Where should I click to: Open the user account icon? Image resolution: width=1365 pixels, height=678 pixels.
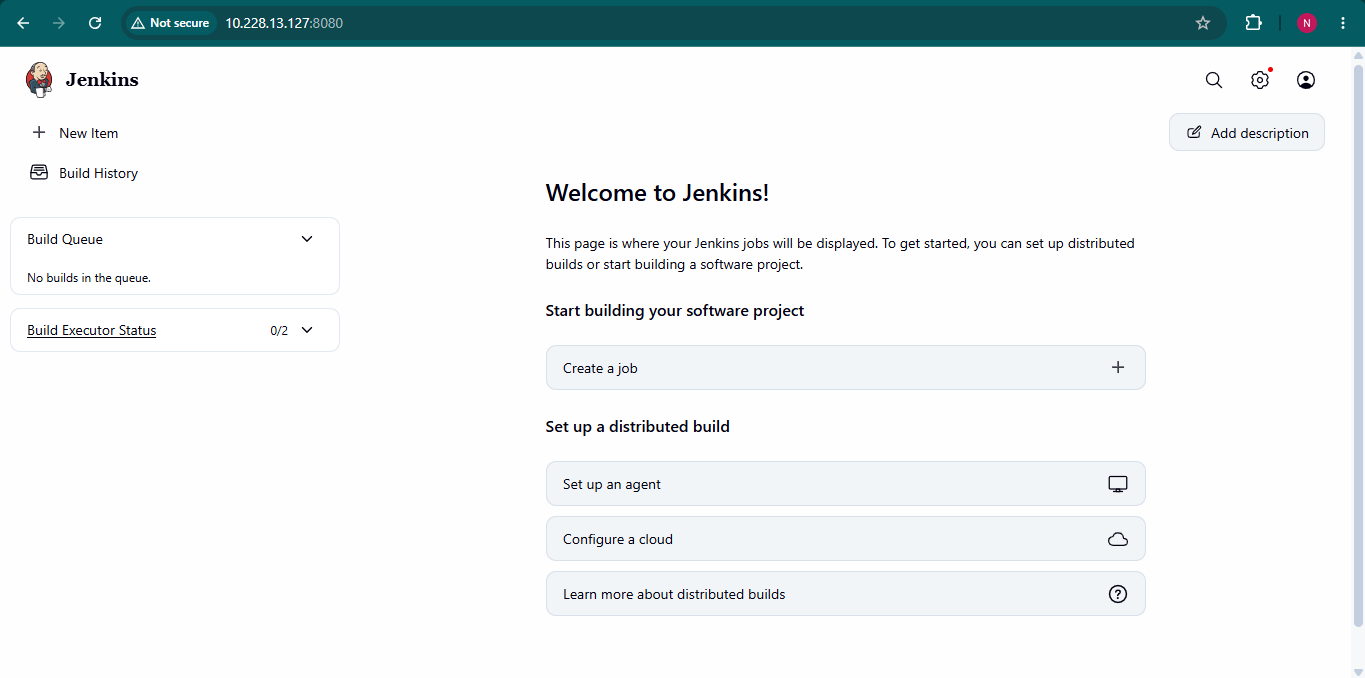(1306, 80)
